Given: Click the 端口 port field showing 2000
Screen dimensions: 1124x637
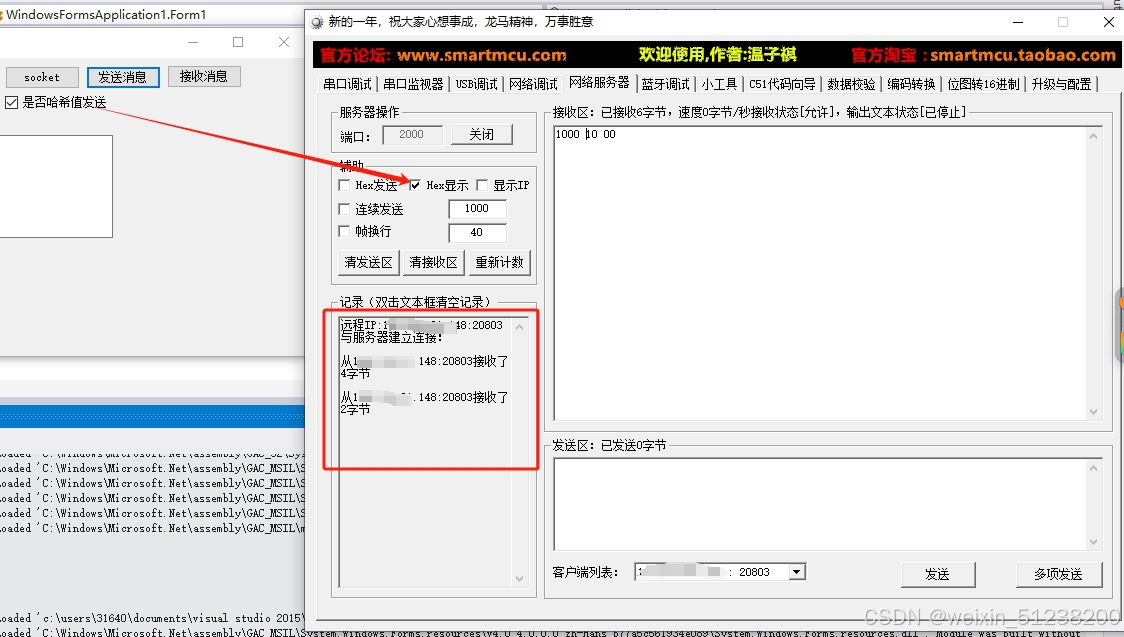Looking at the screenshot, I should coord(411,135).
